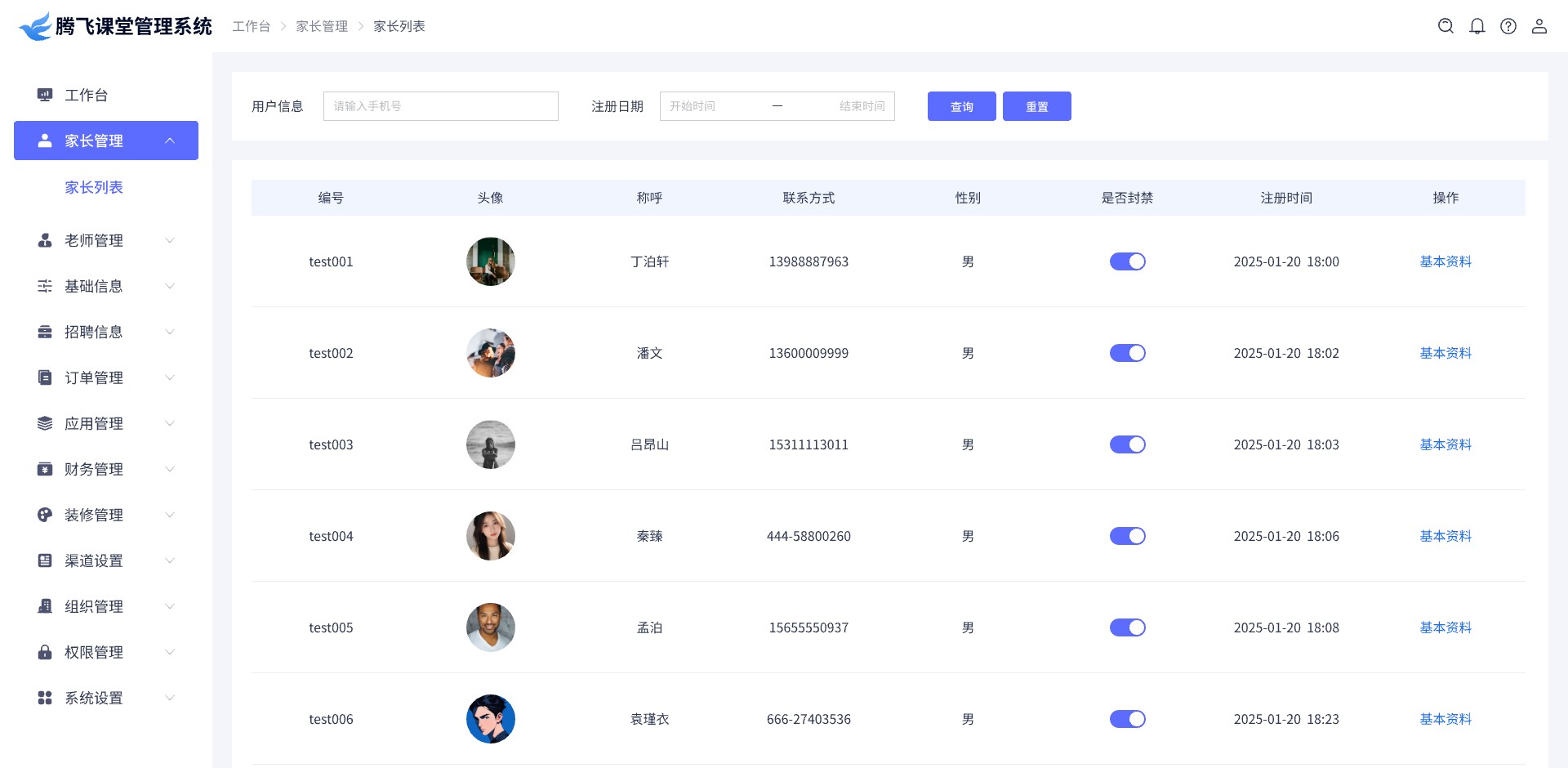
Task: Click the help question mark icon
Action: (x=1508, y=26)
